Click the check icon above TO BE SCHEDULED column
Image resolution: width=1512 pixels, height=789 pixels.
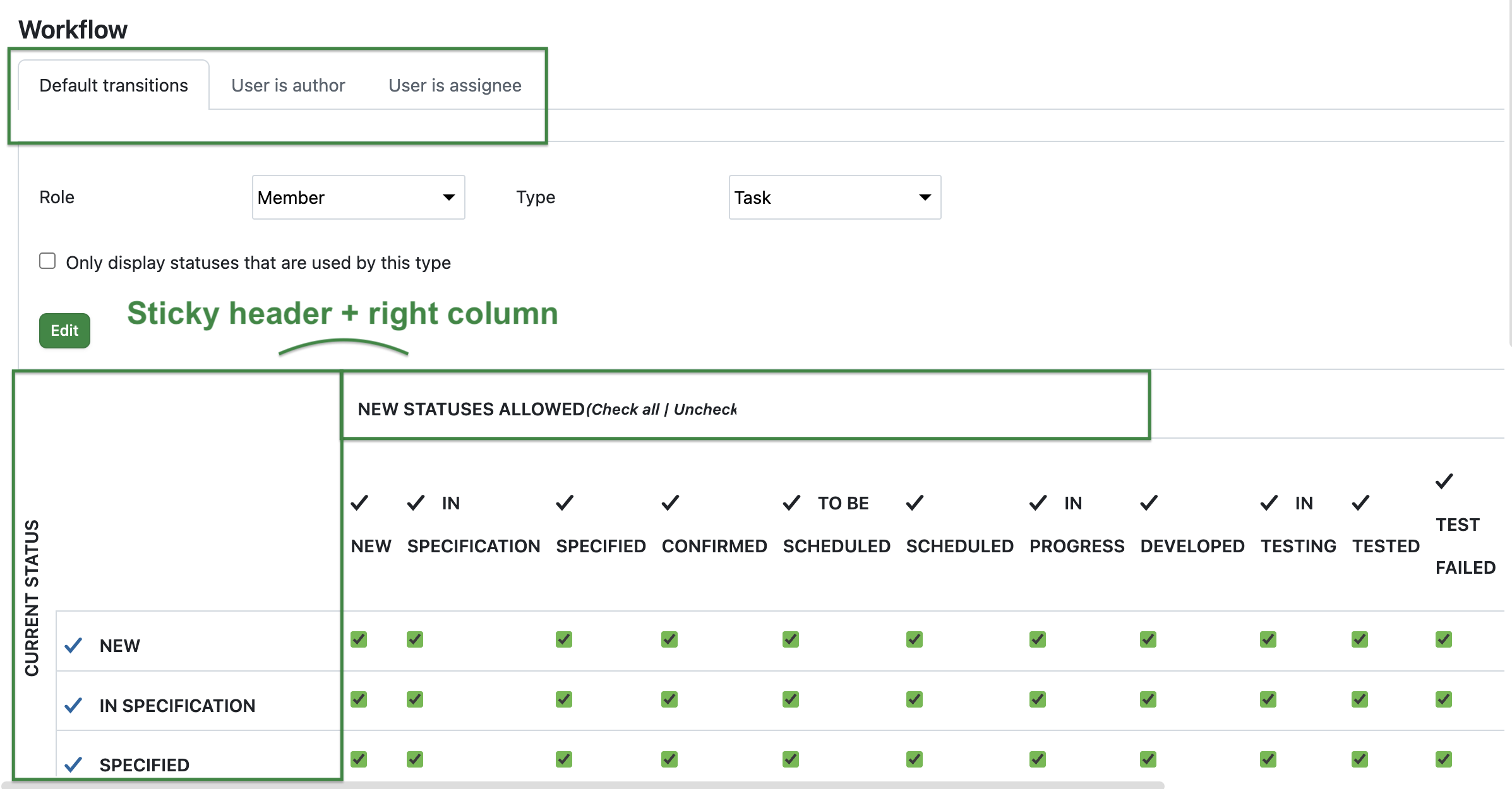(x=791, y=502)
